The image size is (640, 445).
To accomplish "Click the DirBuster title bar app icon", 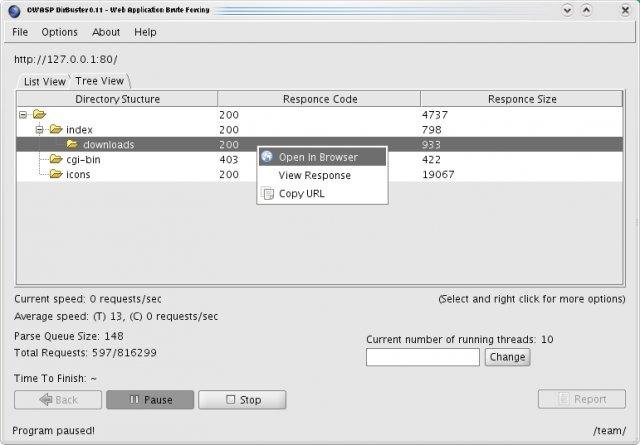I will click(14, 11).
